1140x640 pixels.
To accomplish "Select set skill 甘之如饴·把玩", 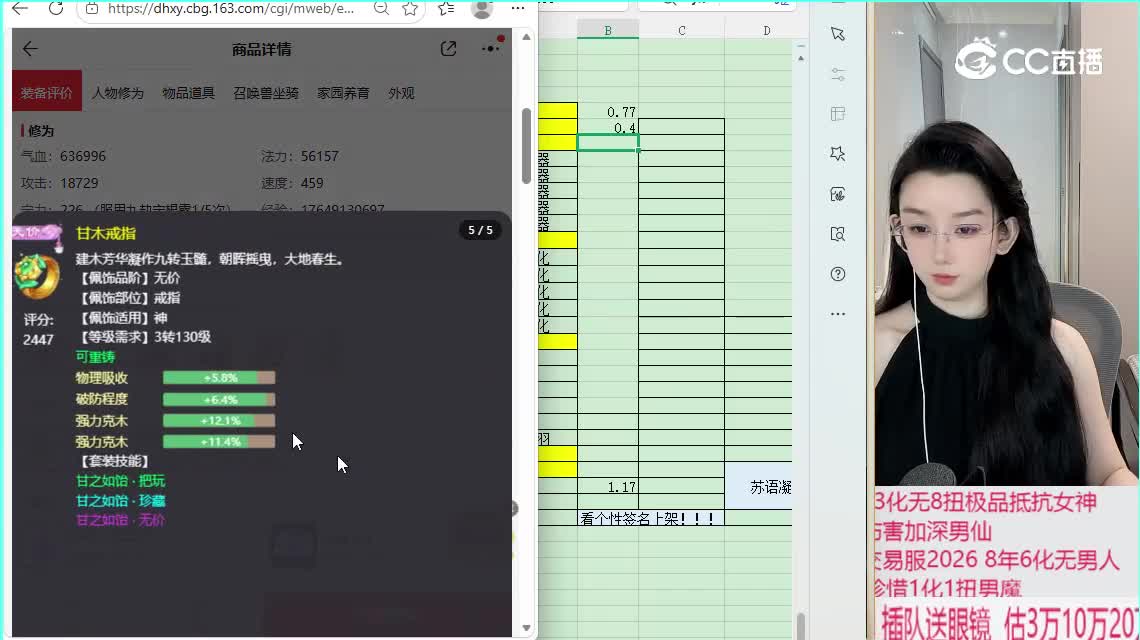I will (x=121, y=481).
